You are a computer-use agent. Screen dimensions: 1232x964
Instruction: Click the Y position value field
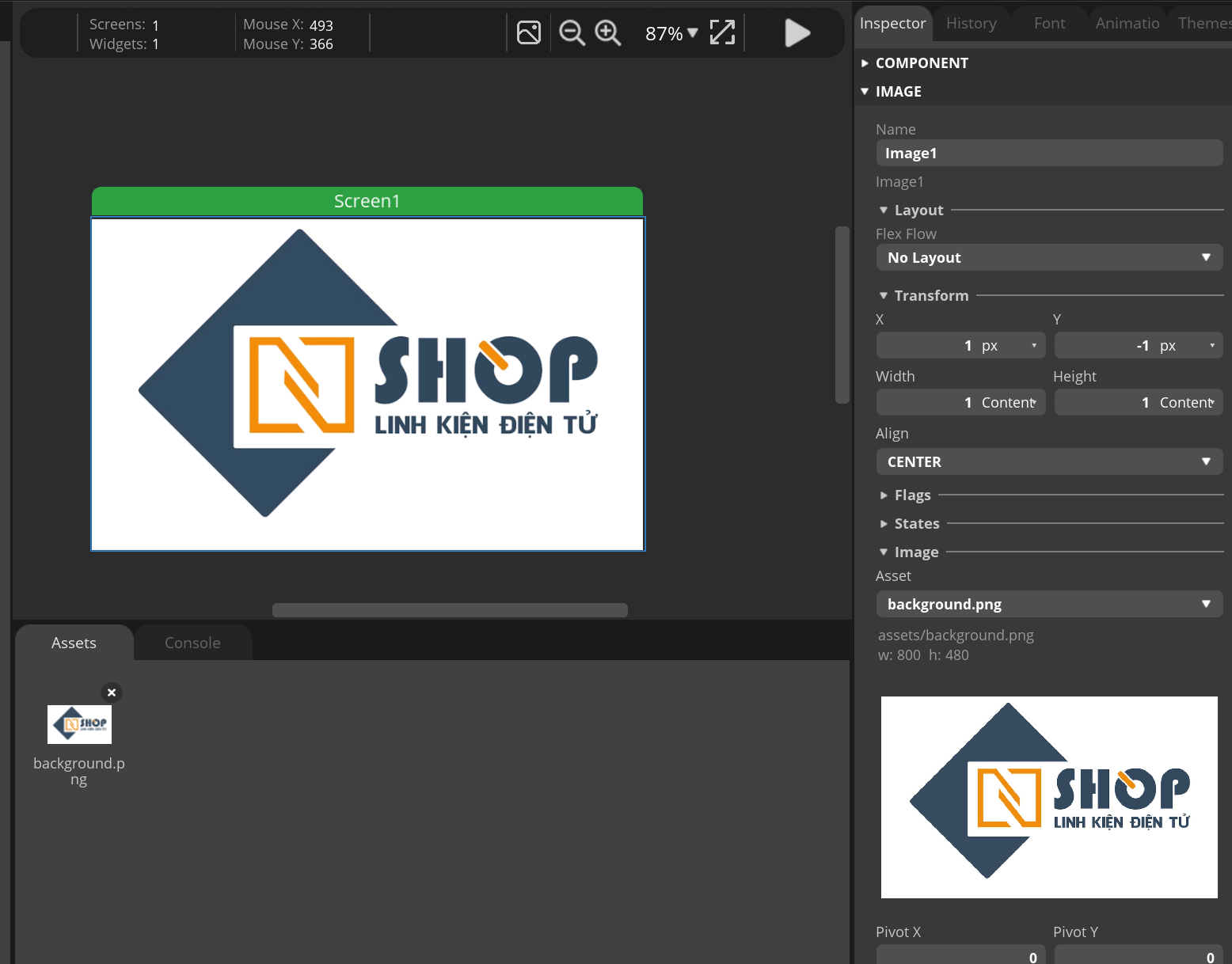point(1104,345)
